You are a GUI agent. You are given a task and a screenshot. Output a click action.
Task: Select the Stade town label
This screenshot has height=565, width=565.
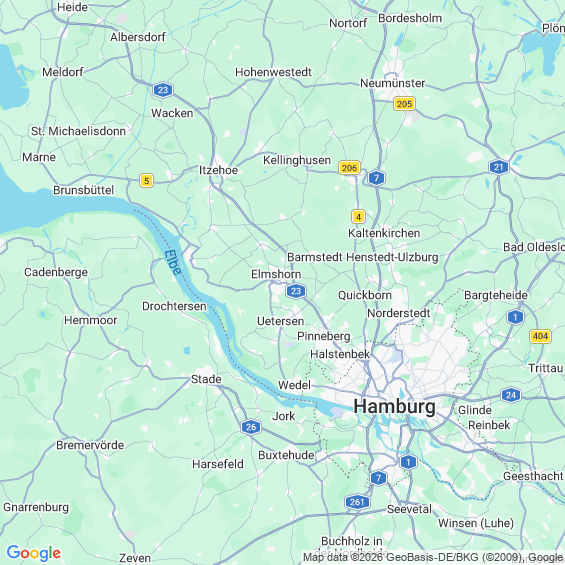[206, 379]
